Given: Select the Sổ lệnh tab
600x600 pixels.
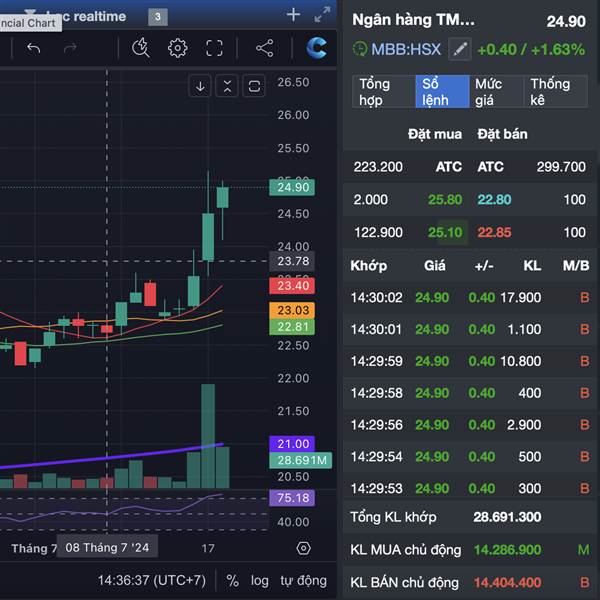Looking at the screenshot, I should pos(442,92).
